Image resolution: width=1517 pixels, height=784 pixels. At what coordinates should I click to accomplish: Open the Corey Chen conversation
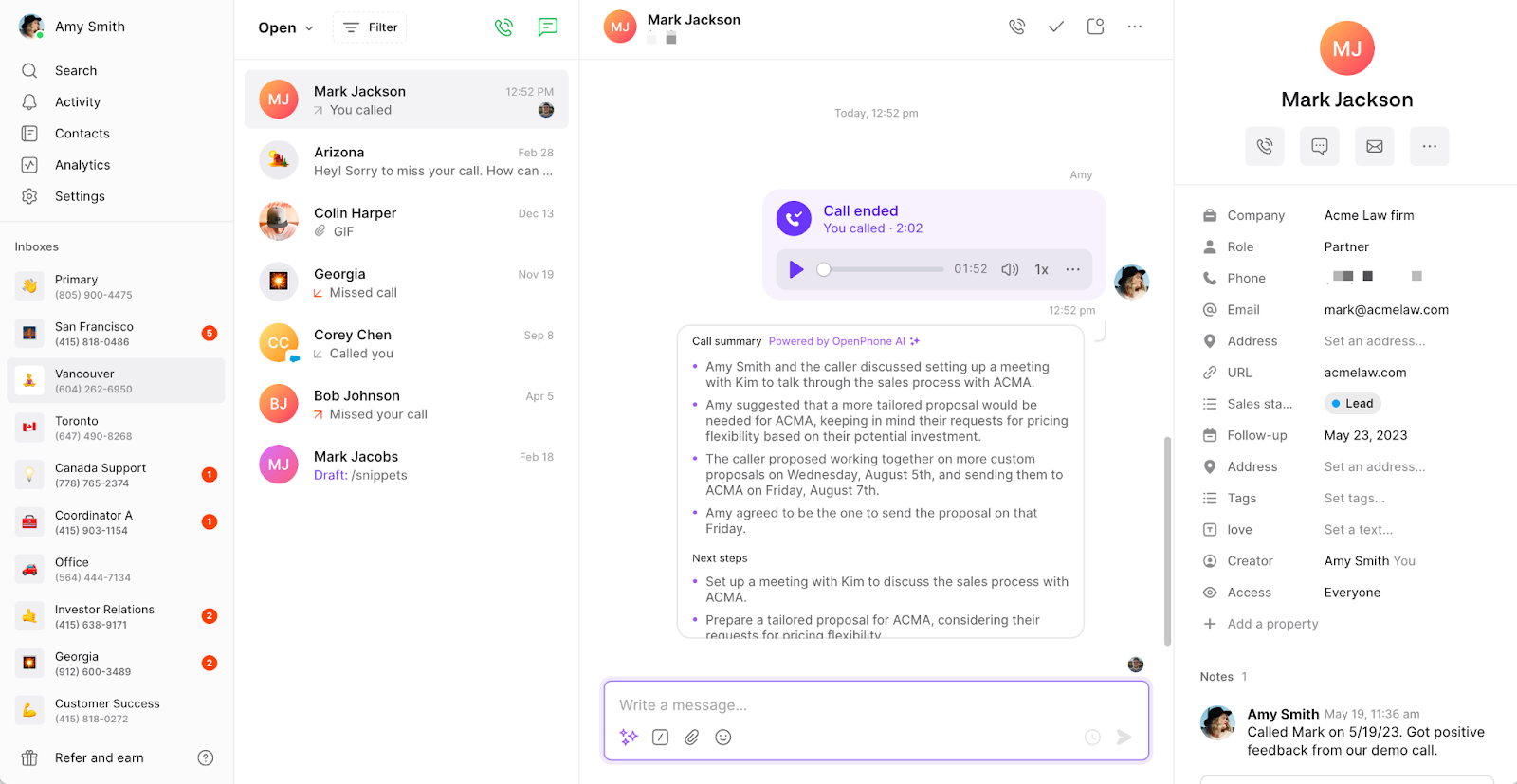click(x=407, y=343)
